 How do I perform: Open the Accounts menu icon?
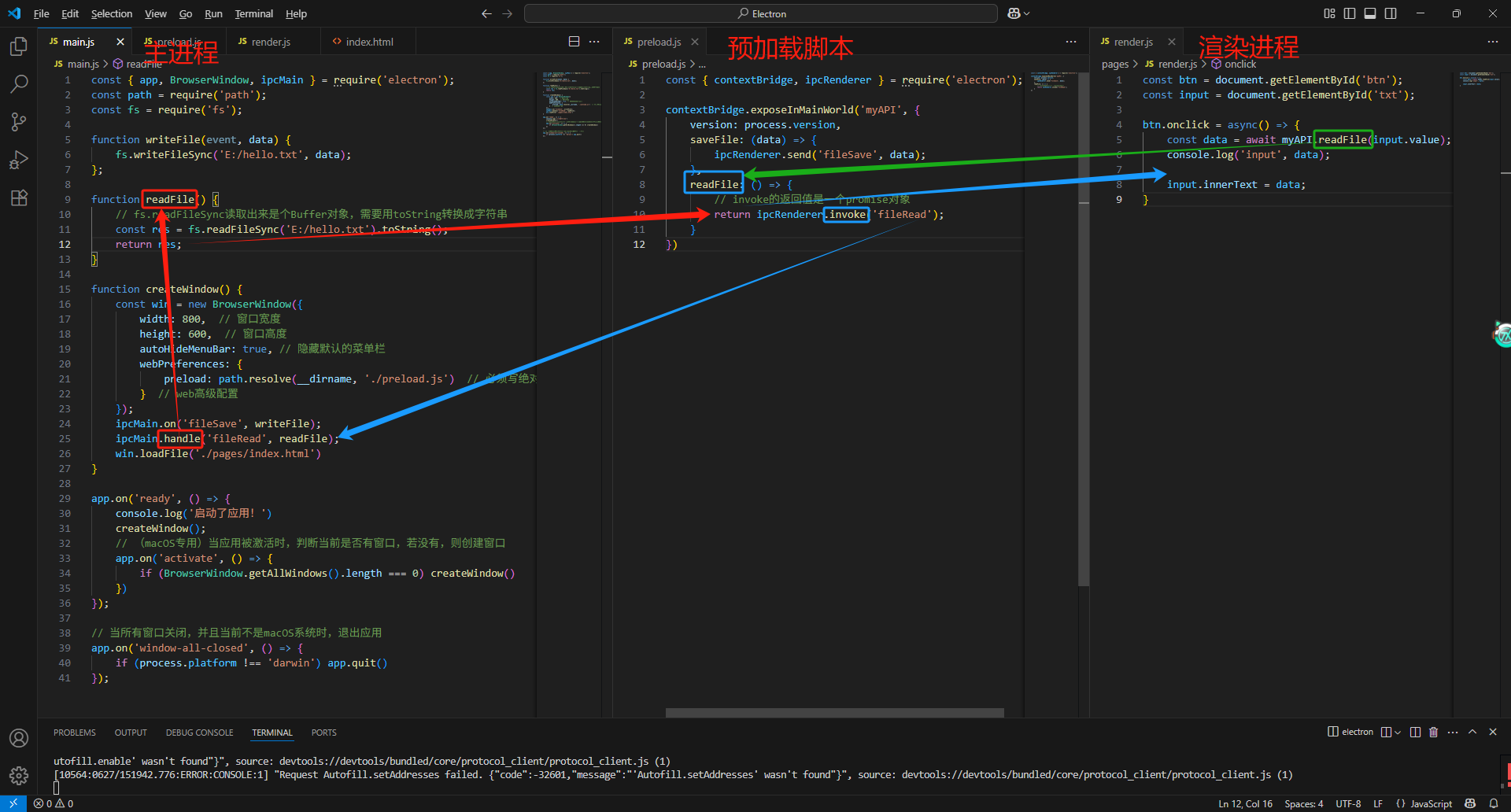coord(19,738)
